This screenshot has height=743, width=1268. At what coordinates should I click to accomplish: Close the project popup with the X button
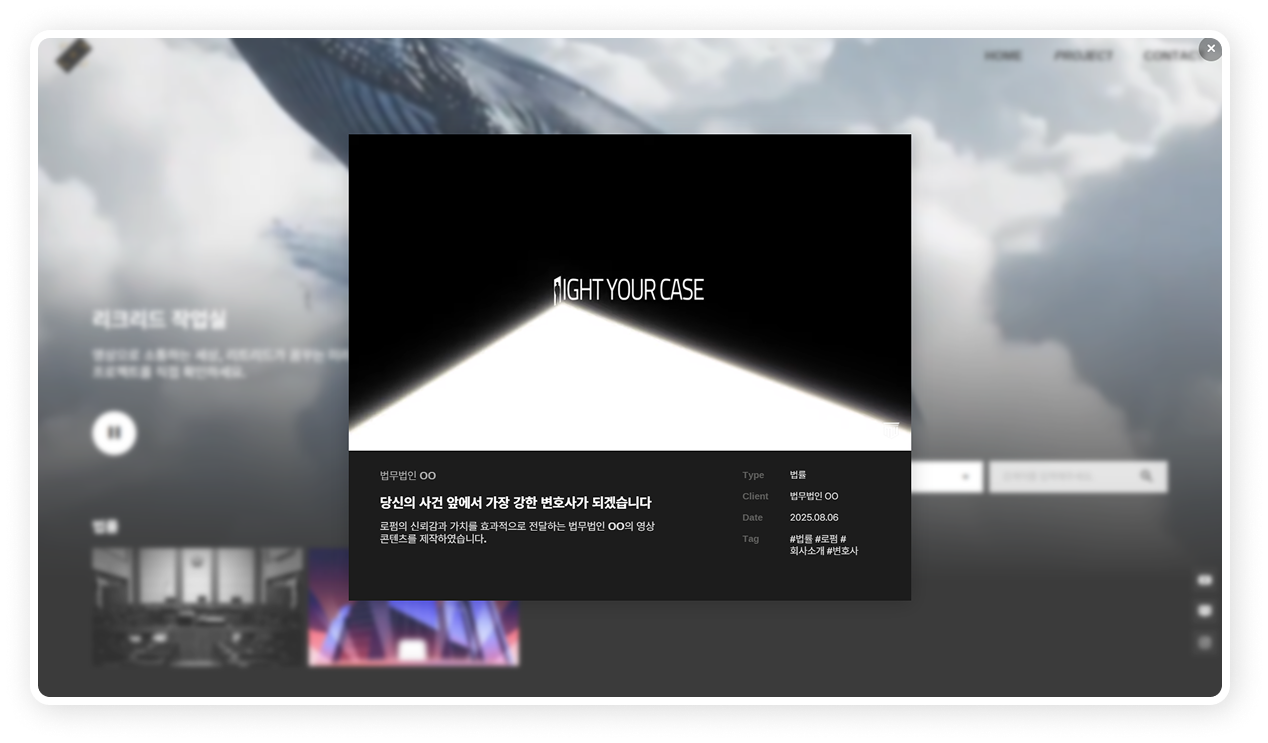point(1210,49)
